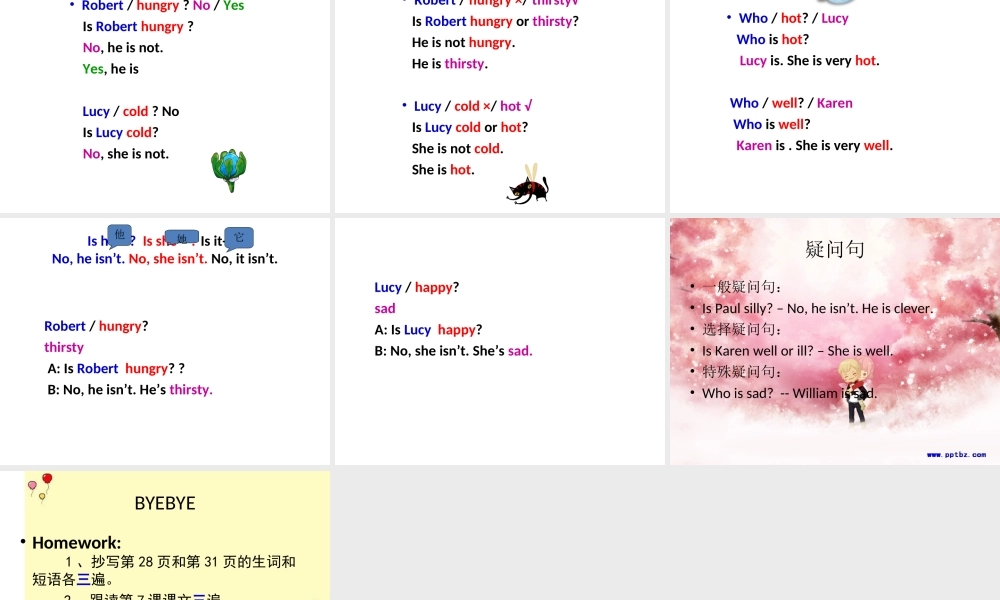
Task: Click the BYEBYE slide heading
Action: pyautogui.click(x=165, y=503)
